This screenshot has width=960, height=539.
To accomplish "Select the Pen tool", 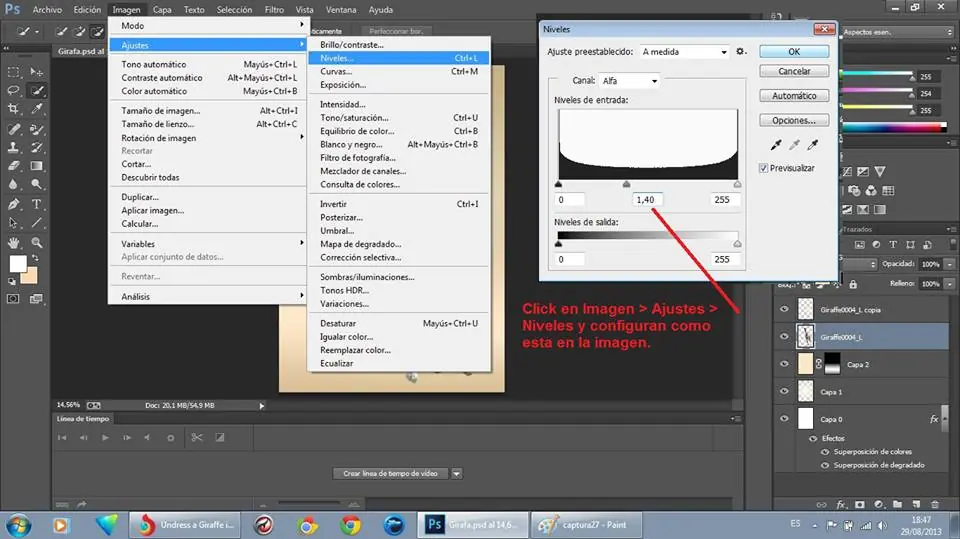I will tap(13, 204).
